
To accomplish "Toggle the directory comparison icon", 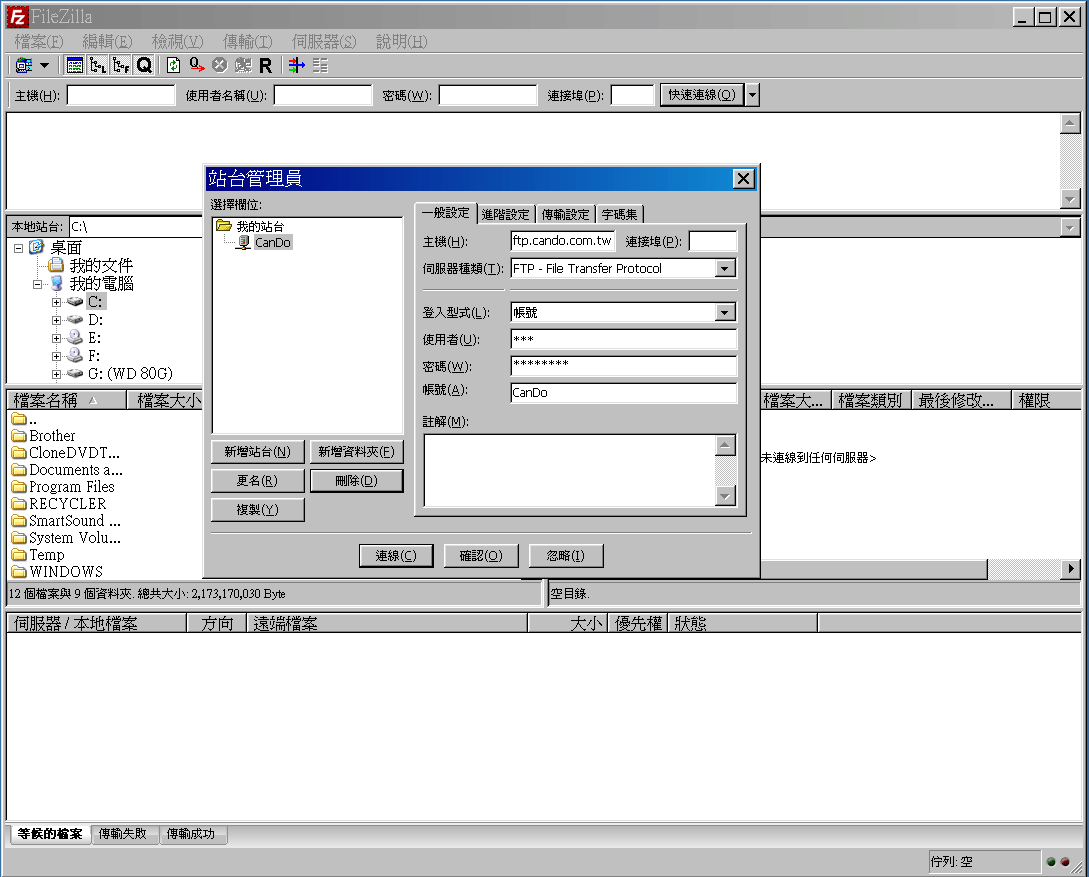I will coord(320,65).
